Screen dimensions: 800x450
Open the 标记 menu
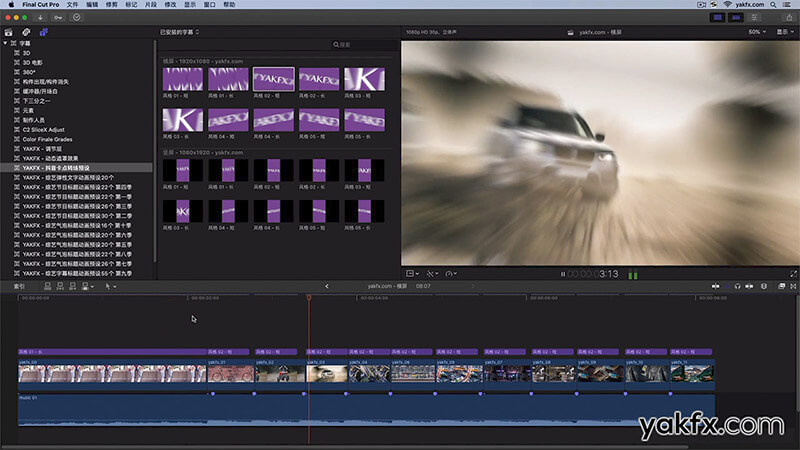pyautogui.click(x=131, y=5)
